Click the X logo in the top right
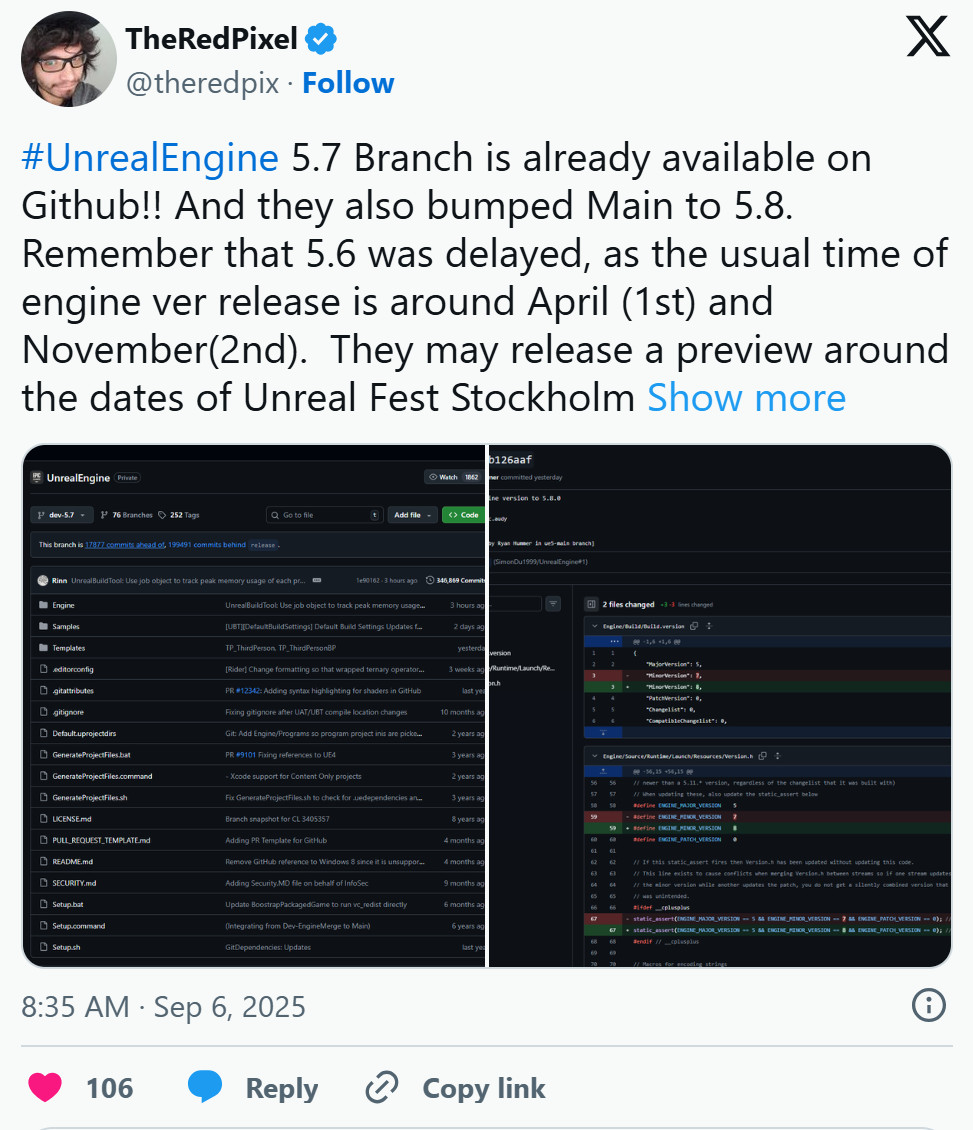The image size is (973, 1130). [x=926, y=36]
